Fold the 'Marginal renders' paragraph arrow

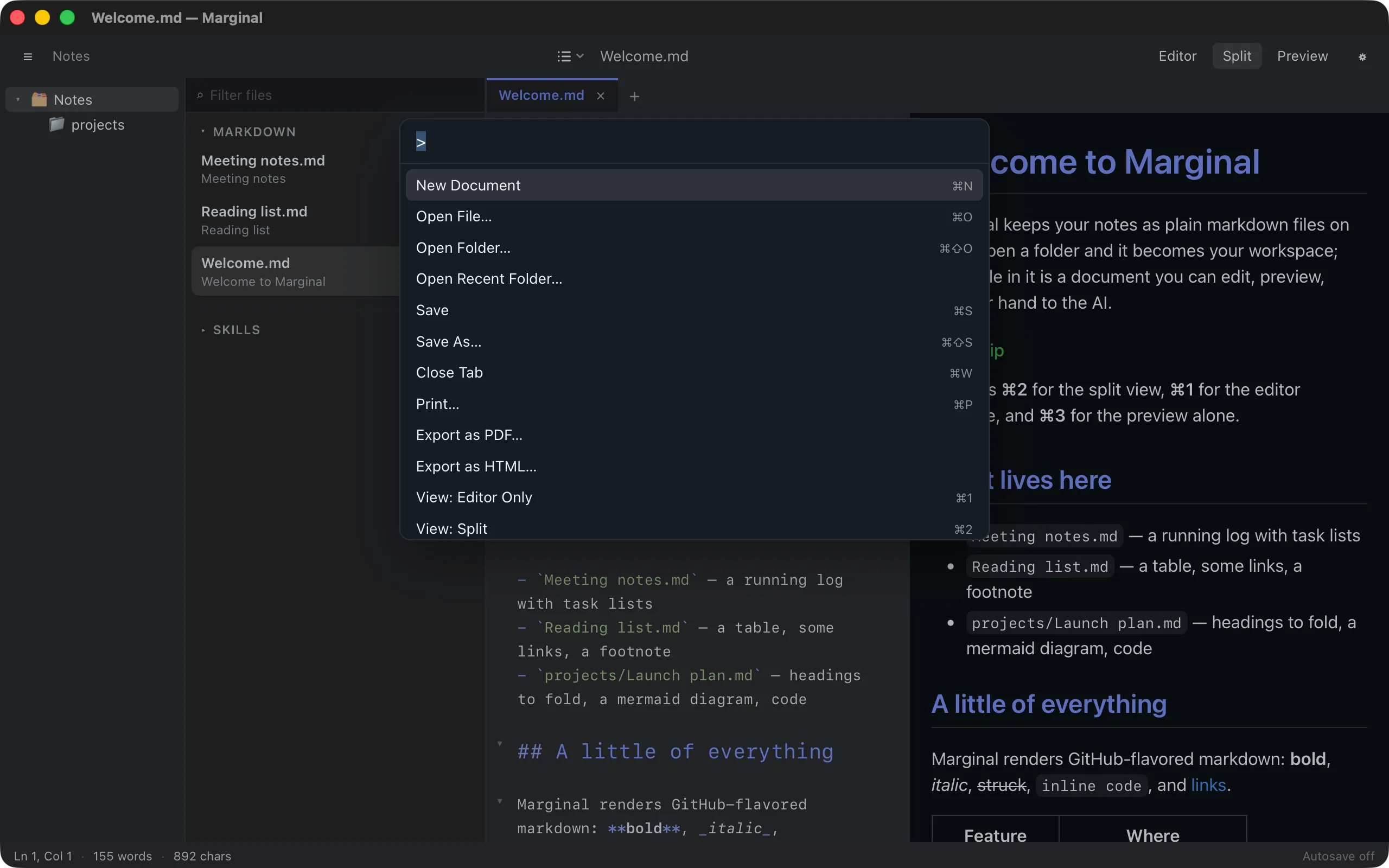(x=499, y=801)
